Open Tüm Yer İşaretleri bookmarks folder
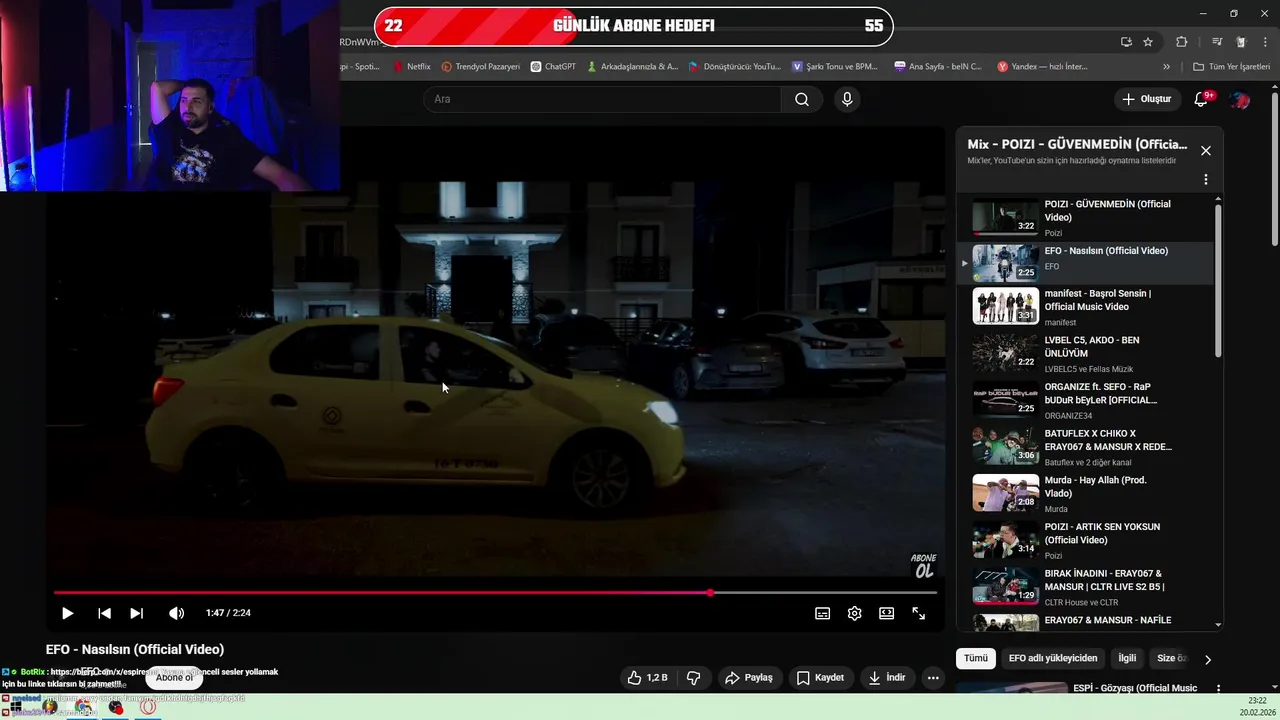 (x=1230, y=67)
